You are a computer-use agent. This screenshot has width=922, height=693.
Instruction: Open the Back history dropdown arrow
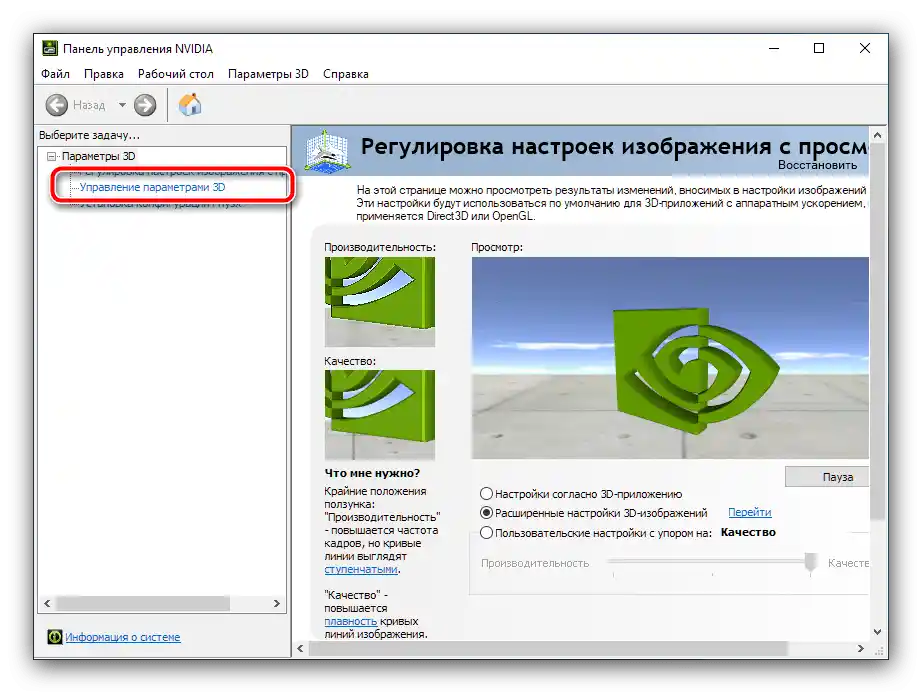point(122,105)
